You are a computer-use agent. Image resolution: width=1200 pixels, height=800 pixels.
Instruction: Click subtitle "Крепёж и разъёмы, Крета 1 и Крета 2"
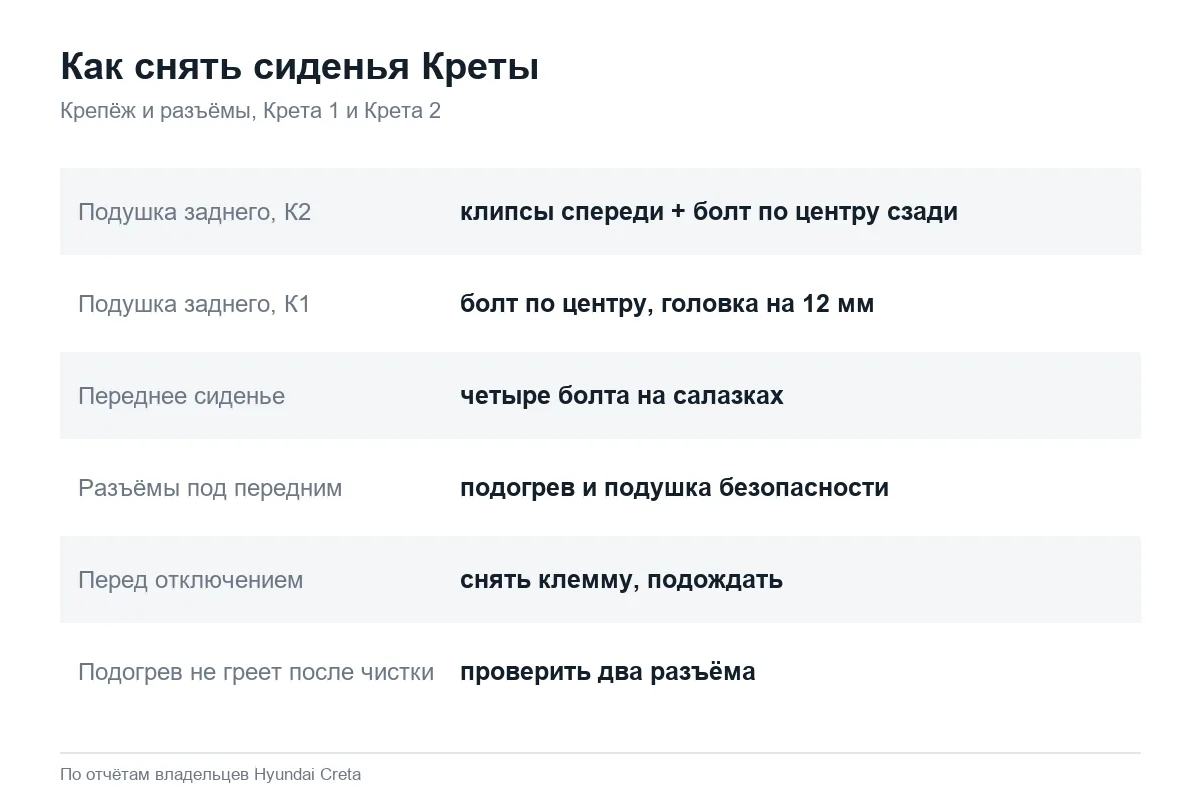coord(250,110)
